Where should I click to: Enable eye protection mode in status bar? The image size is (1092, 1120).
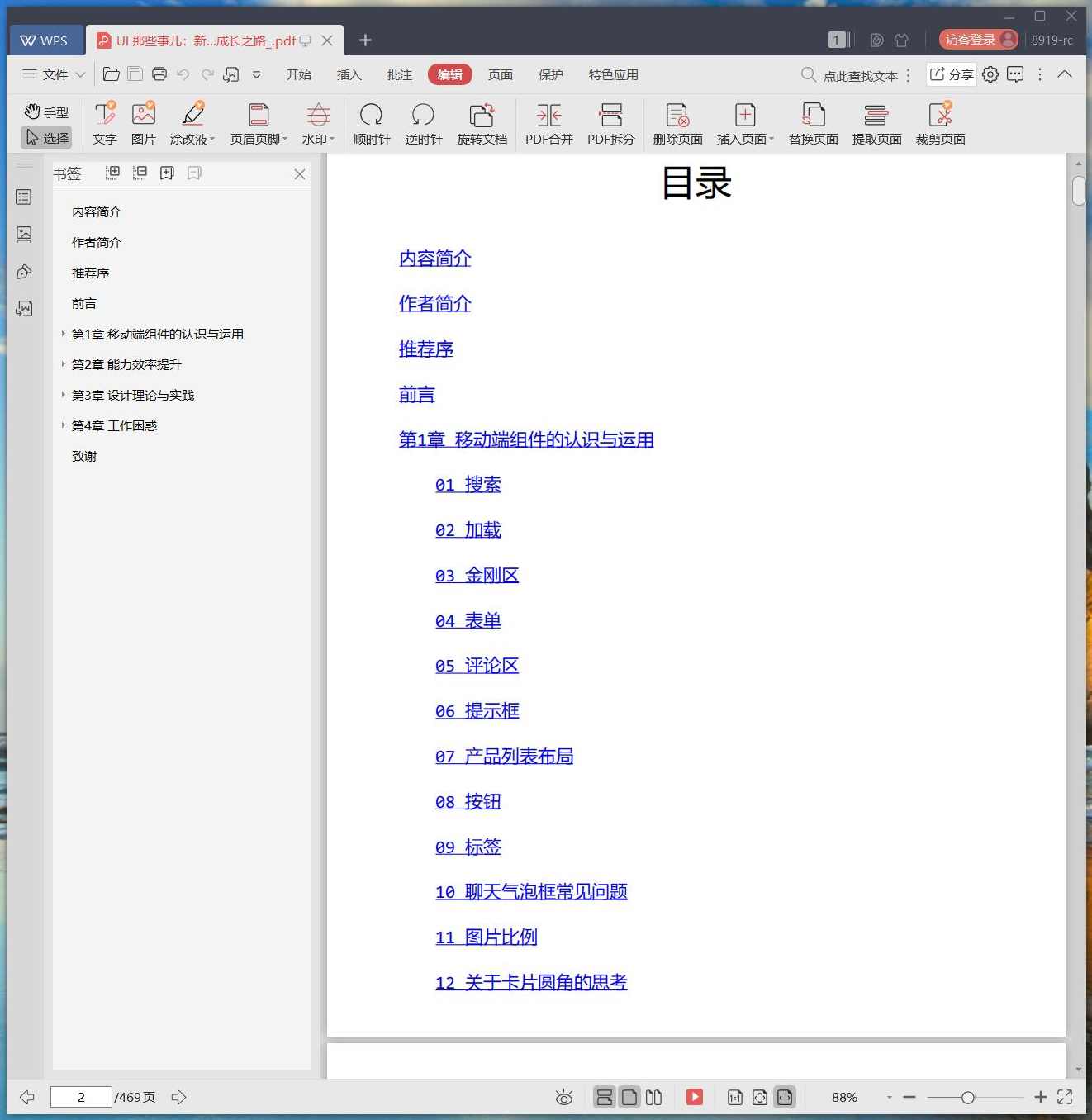click(564, 1097)
